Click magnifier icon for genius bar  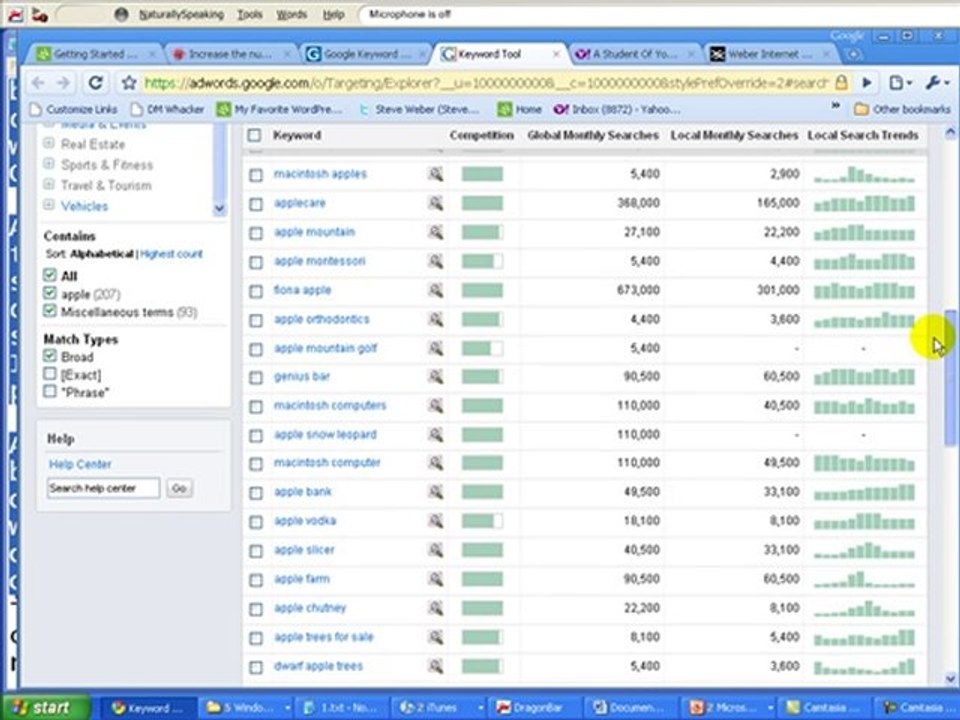click(x=435, y=377)
